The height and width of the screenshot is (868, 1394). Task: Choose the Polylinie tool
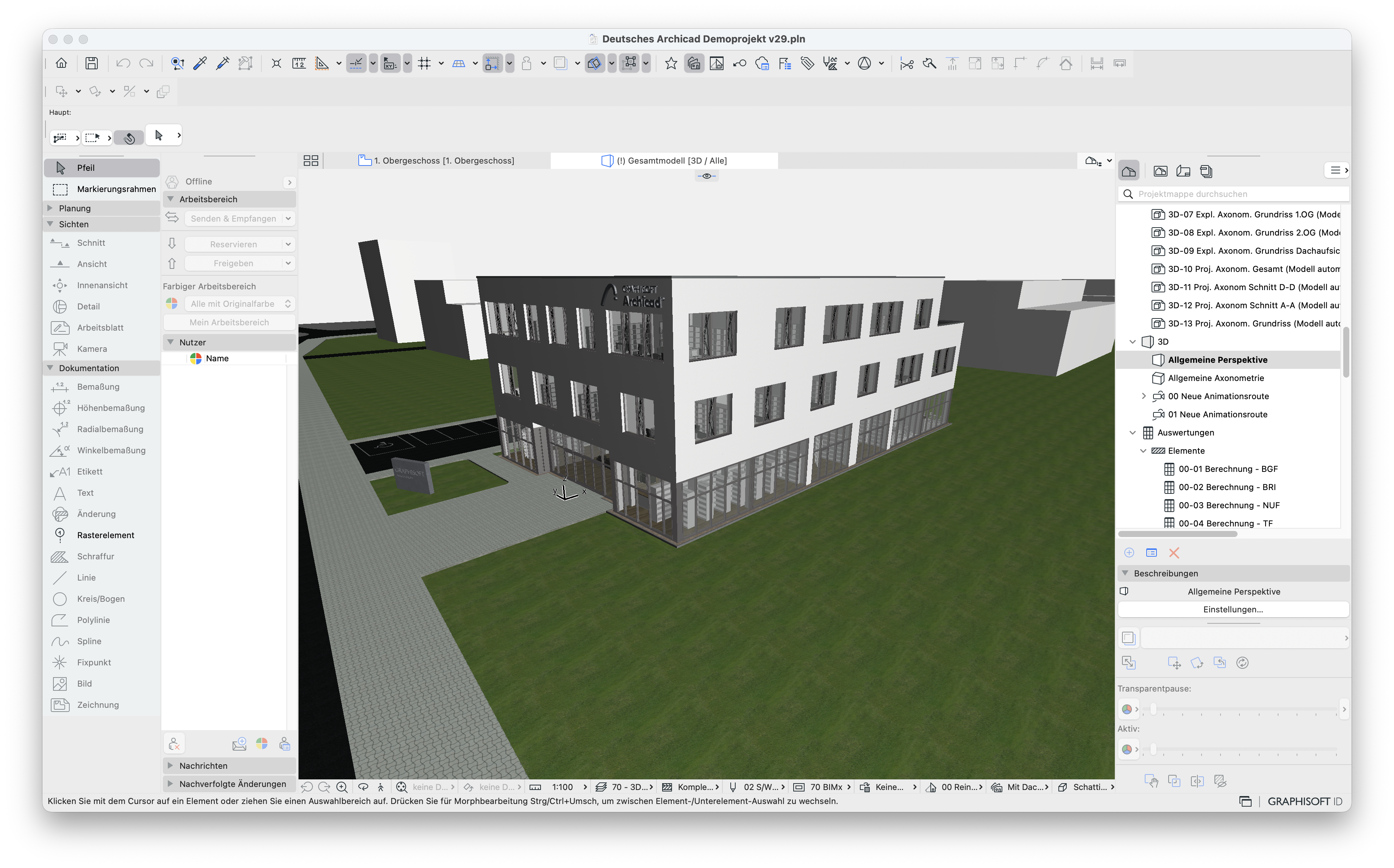tap(102, 620)
